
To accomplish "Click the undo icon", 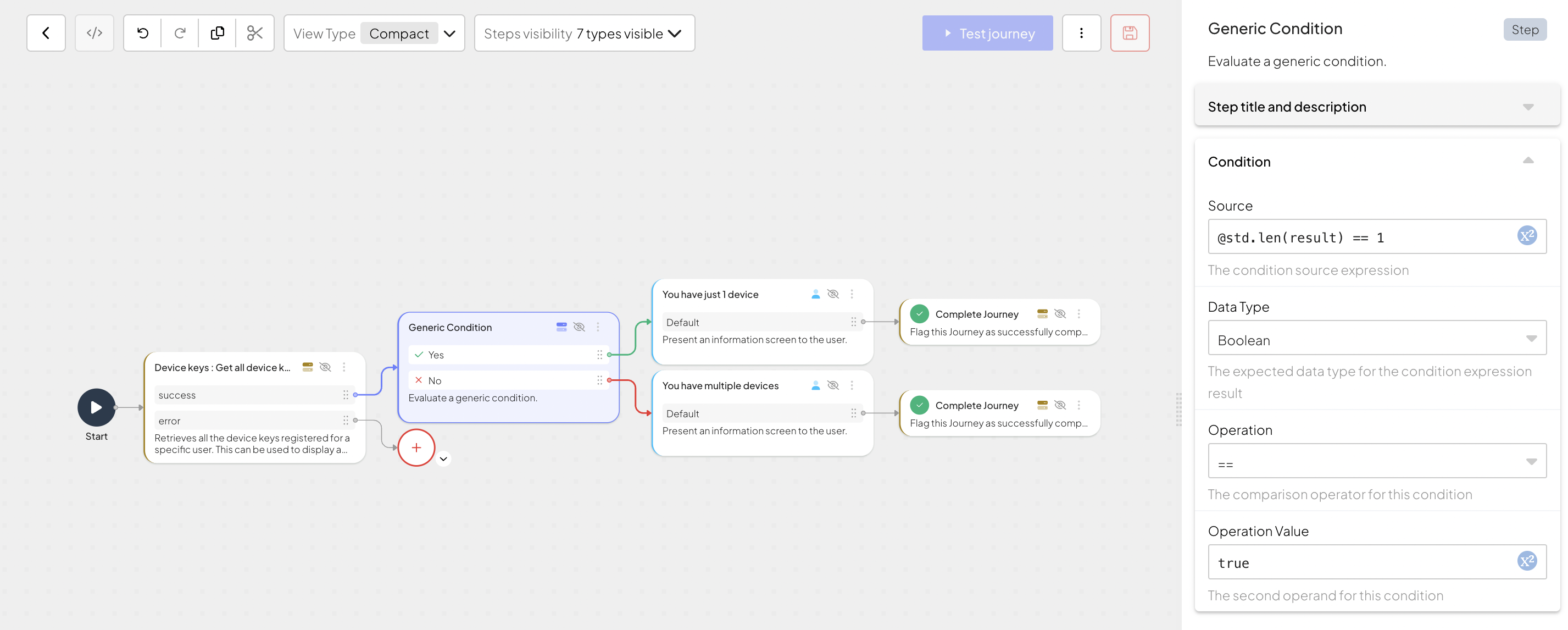I will click(x=142, y=33).
